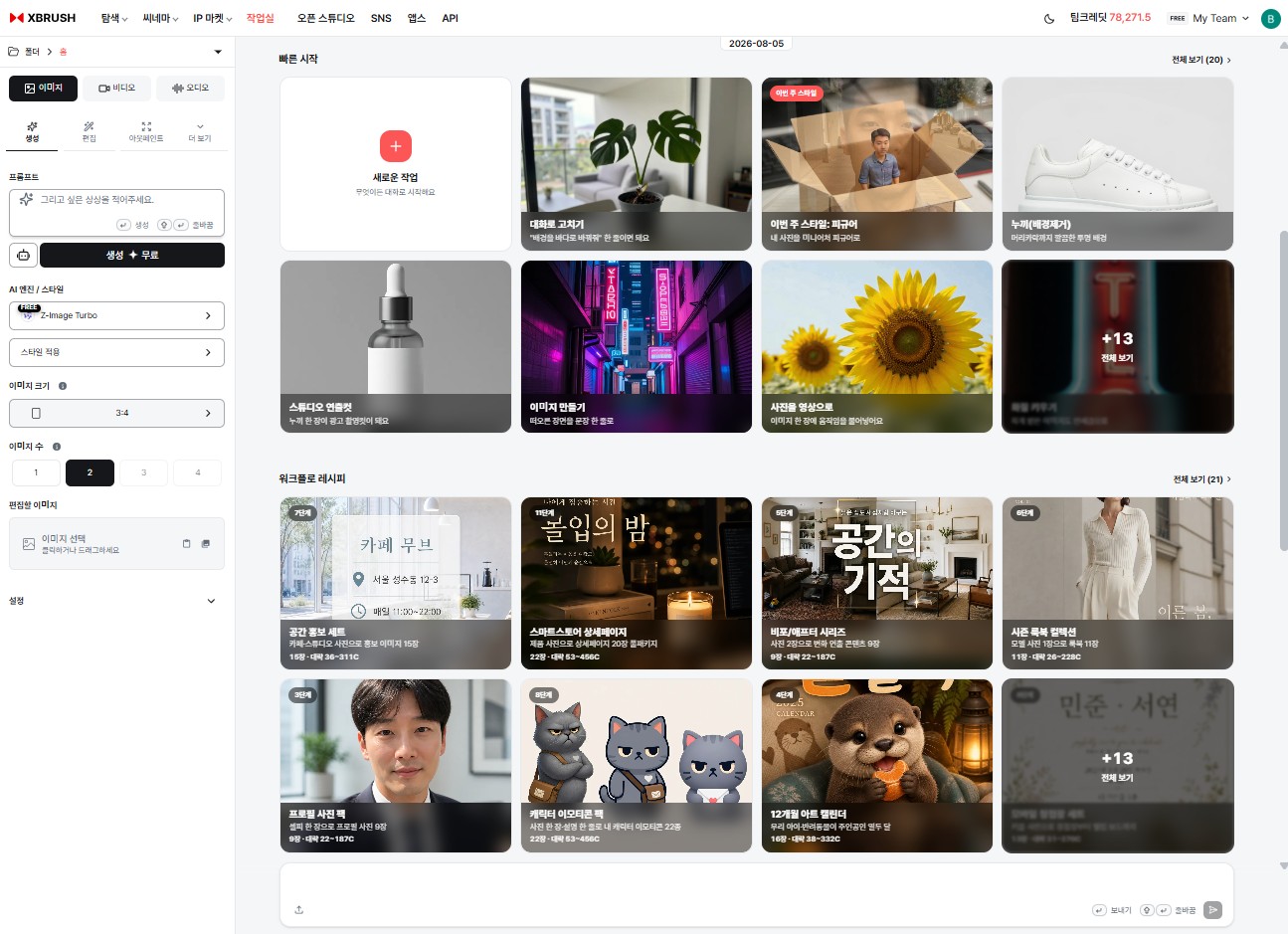Select the 편집 tool icon
The width and height of the screenshot is (1288, 934).
click(x=89, y=126)
